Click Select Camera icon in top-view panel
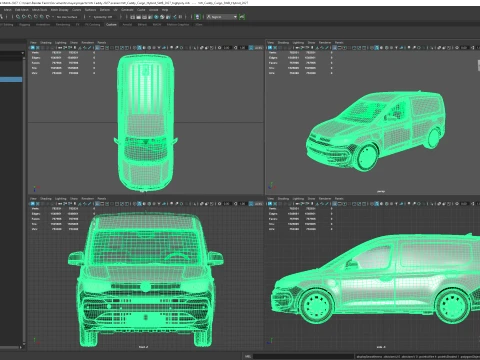Screen dimensions: 480x360 point(32,48)
